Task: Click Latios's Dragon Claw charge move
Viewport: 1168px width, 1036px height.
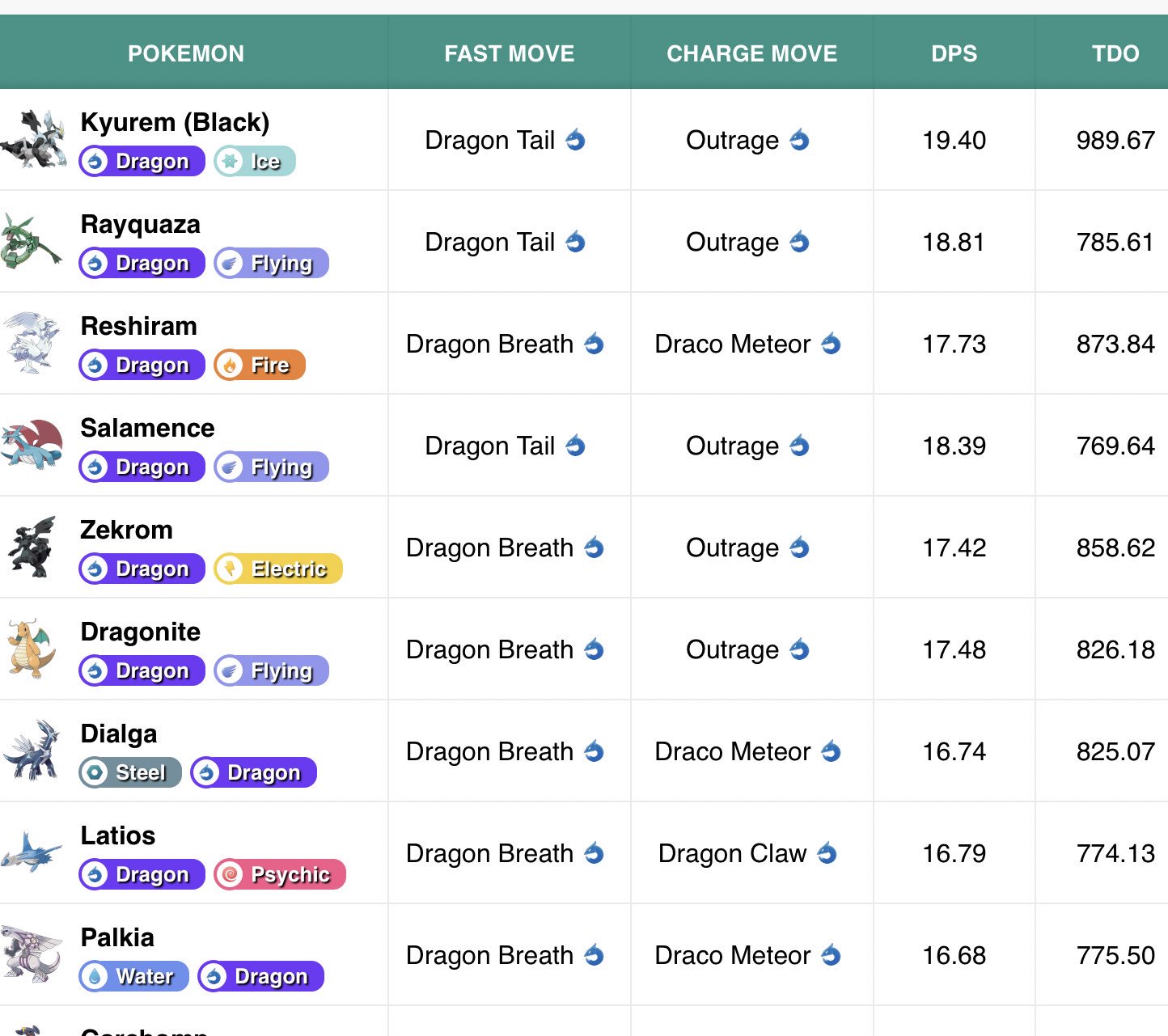Action: click(x=748, y=853)
